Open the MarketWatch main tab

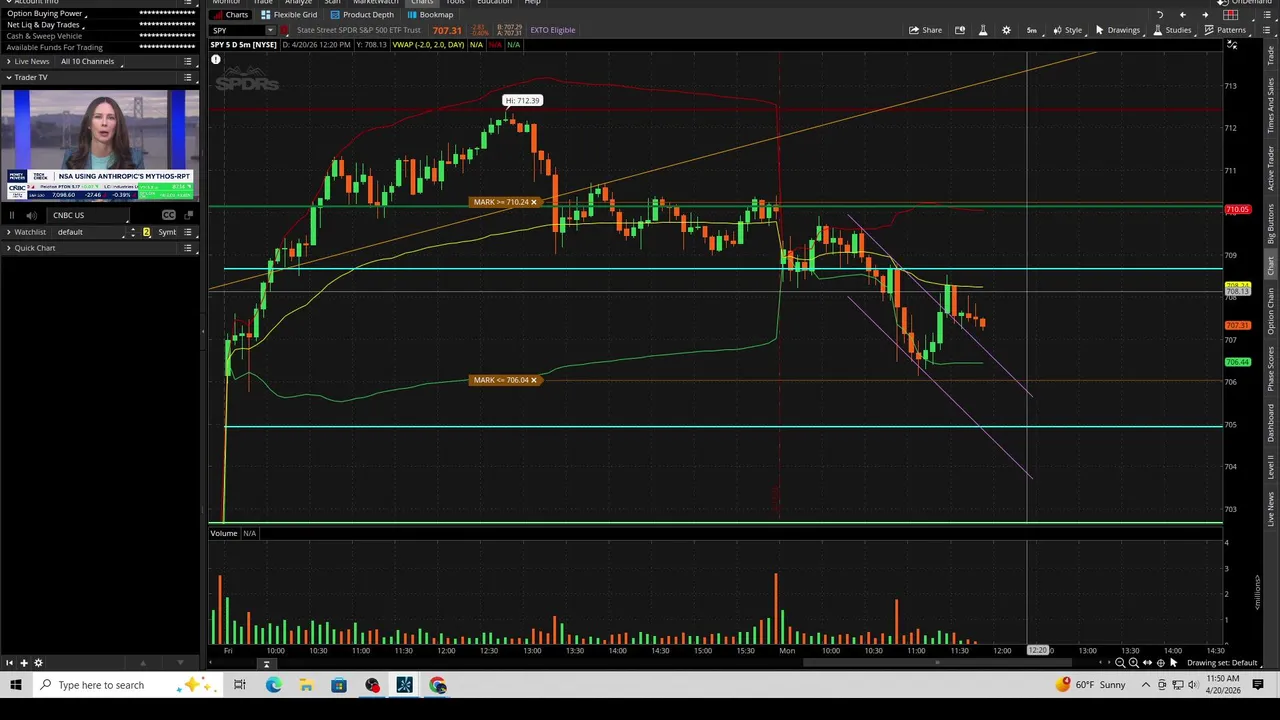(x=376, y=2)
